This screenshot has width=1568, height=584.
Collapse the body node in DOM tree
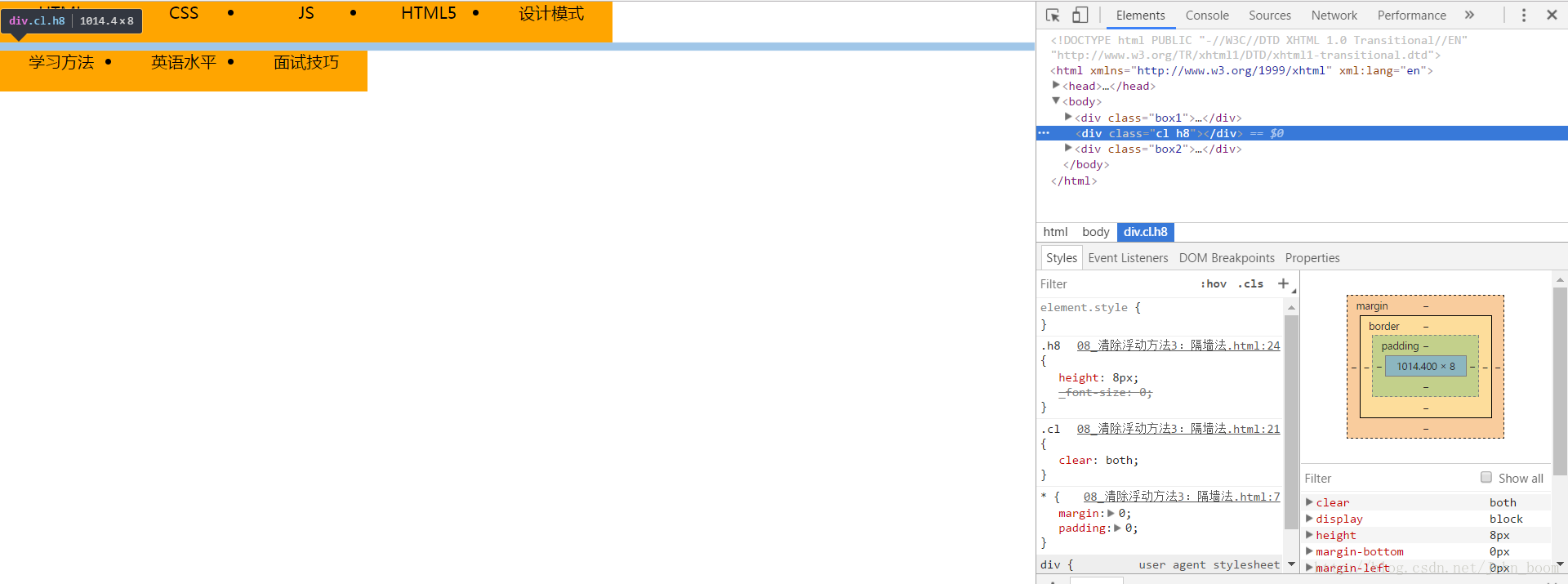click(x=1056, y=100)
